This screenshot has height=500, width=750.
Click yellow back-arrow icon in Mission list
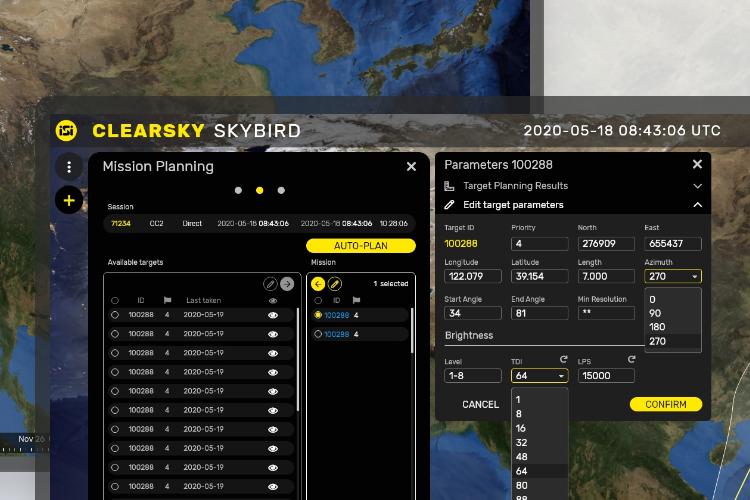tap(318, 284)
